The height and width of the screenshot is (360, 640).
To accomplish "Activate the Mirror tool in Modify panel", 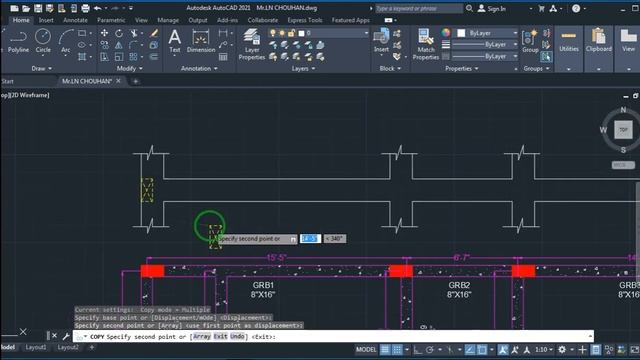I will click(119, 45).
